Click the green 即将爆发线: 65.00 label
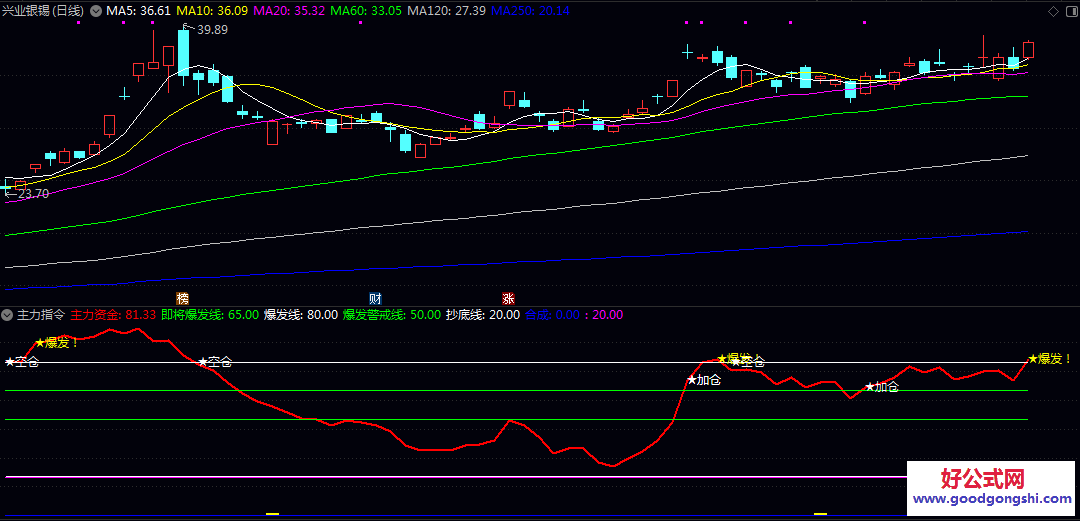 [209, 314]
